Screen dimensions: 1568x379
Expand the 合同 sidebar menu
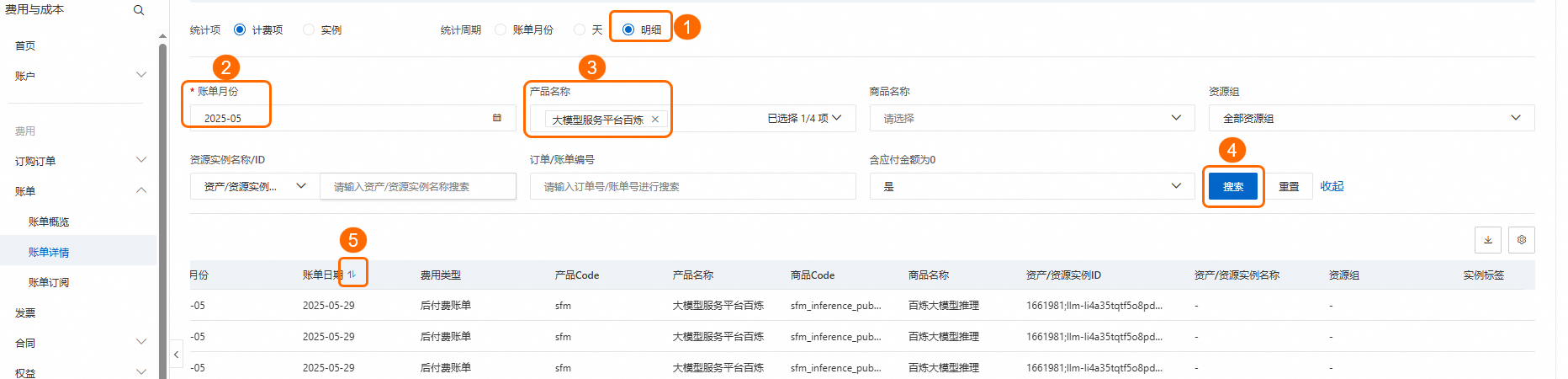click(x=141, y=342)
